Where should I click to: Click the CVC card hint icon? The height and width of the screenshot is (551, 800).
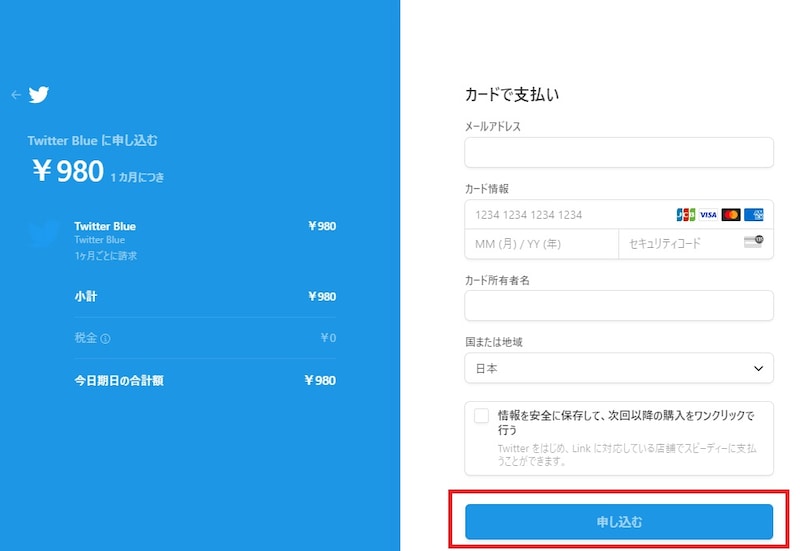754,242
